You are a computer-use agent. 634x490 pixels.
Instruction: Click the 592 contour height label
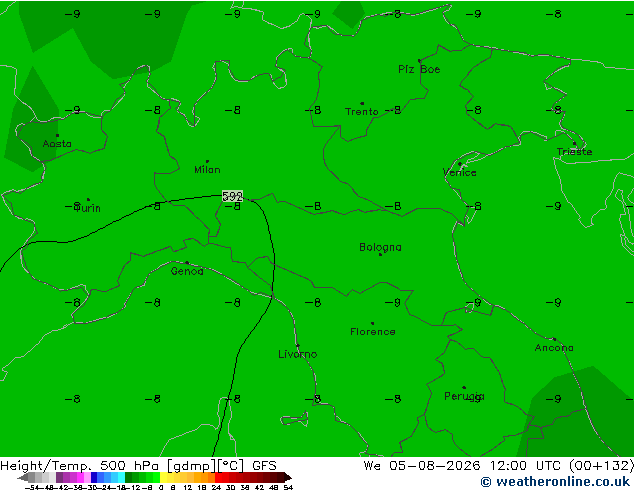pos(232,196)
